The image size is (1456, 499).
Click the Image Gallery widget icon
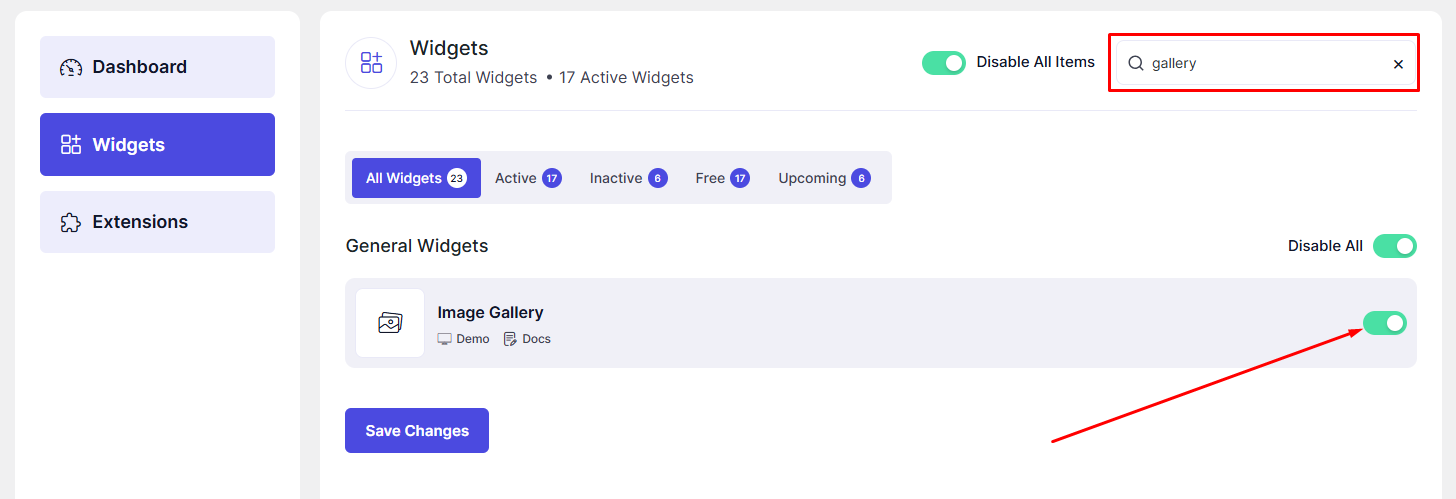click(x=390, y=323)
